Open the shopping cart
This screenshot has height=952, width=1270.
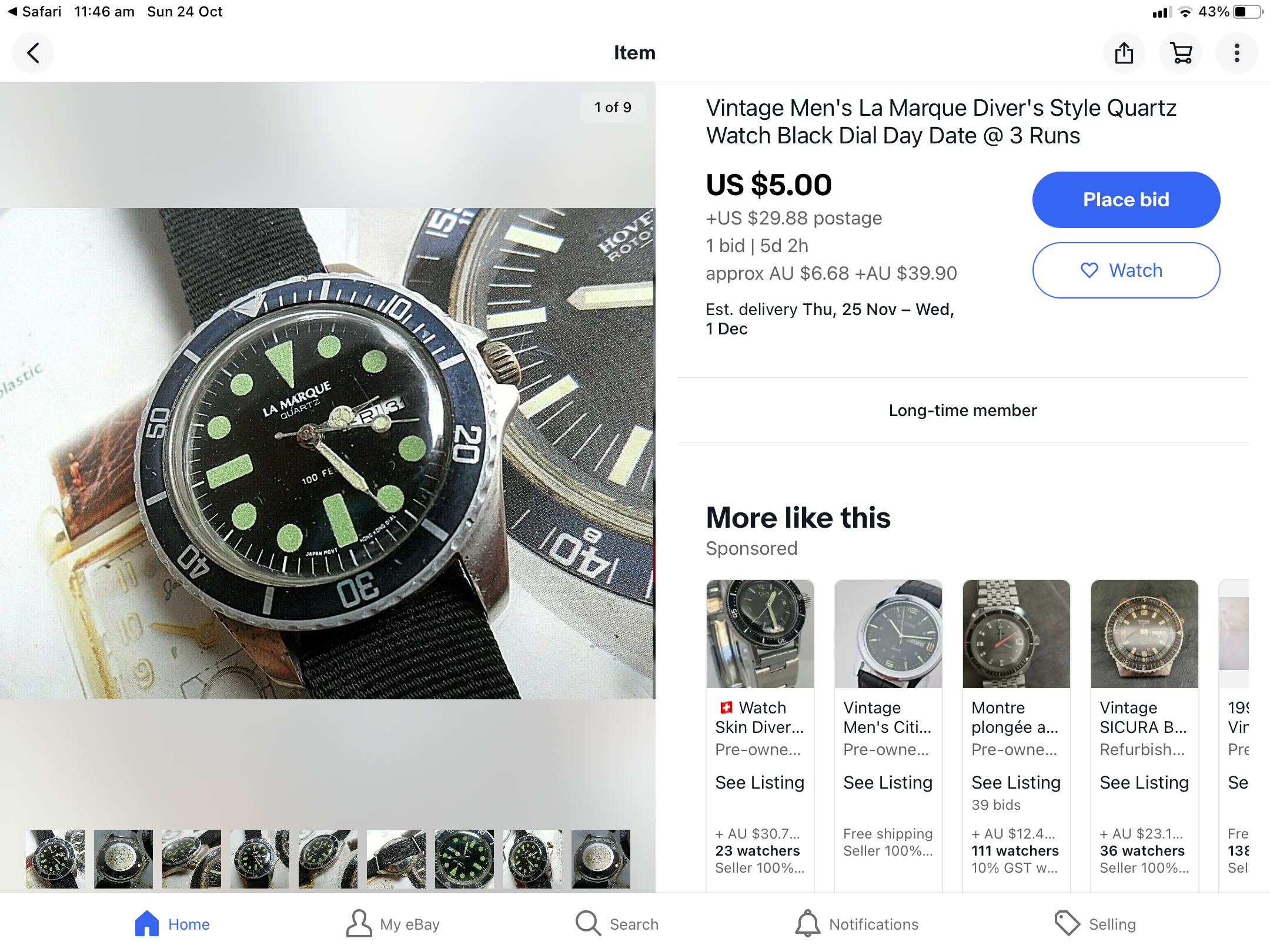pos(1181,53)
